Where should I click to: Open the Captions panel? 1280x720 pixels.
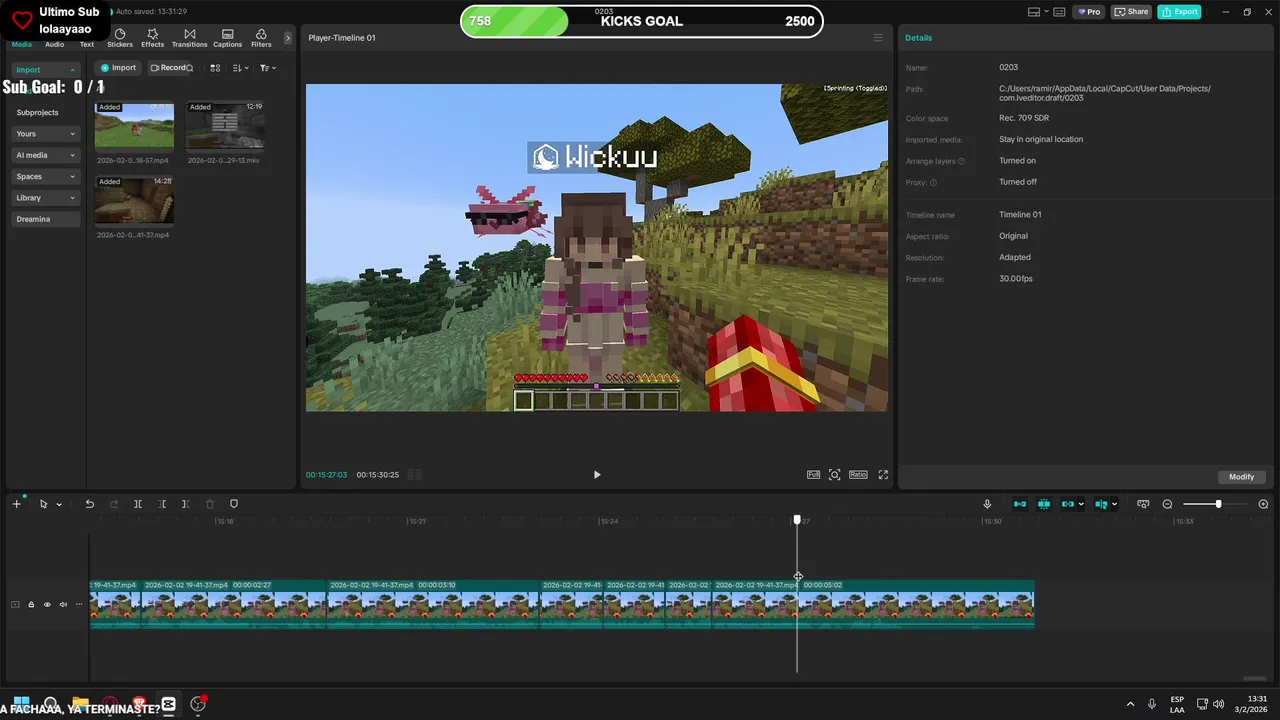(227, 38)
